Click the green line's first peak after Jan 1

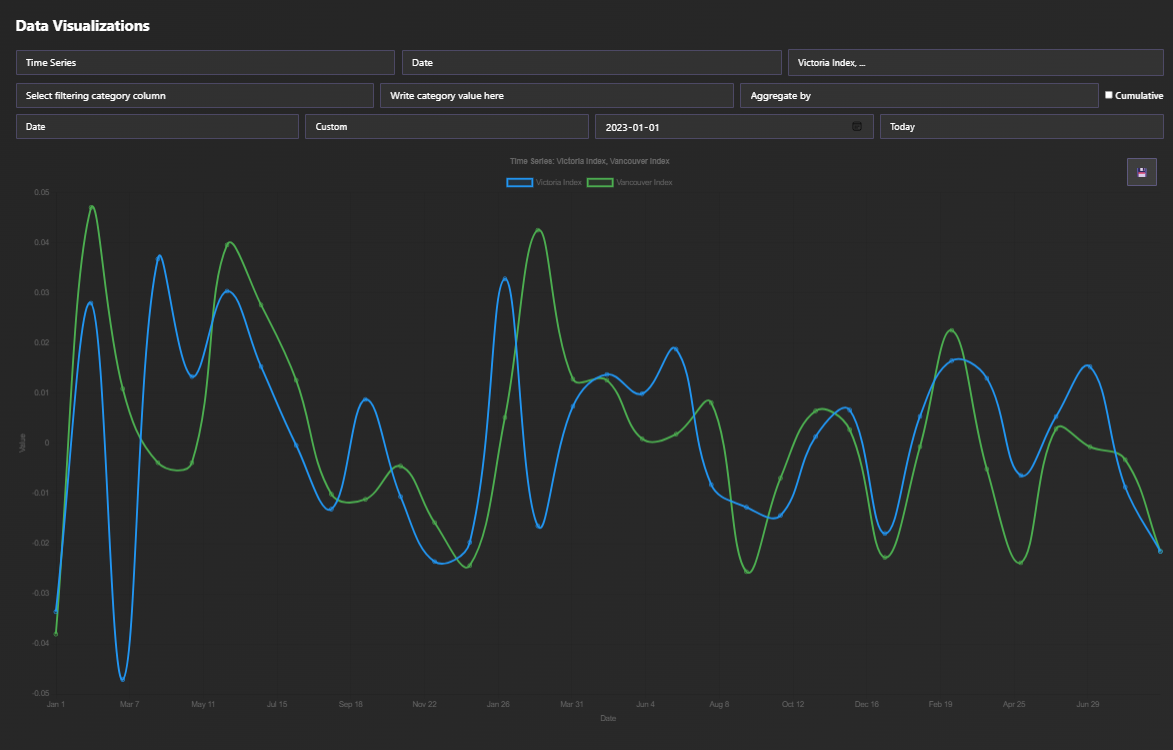pyautogui.click(x=92, y=207)
